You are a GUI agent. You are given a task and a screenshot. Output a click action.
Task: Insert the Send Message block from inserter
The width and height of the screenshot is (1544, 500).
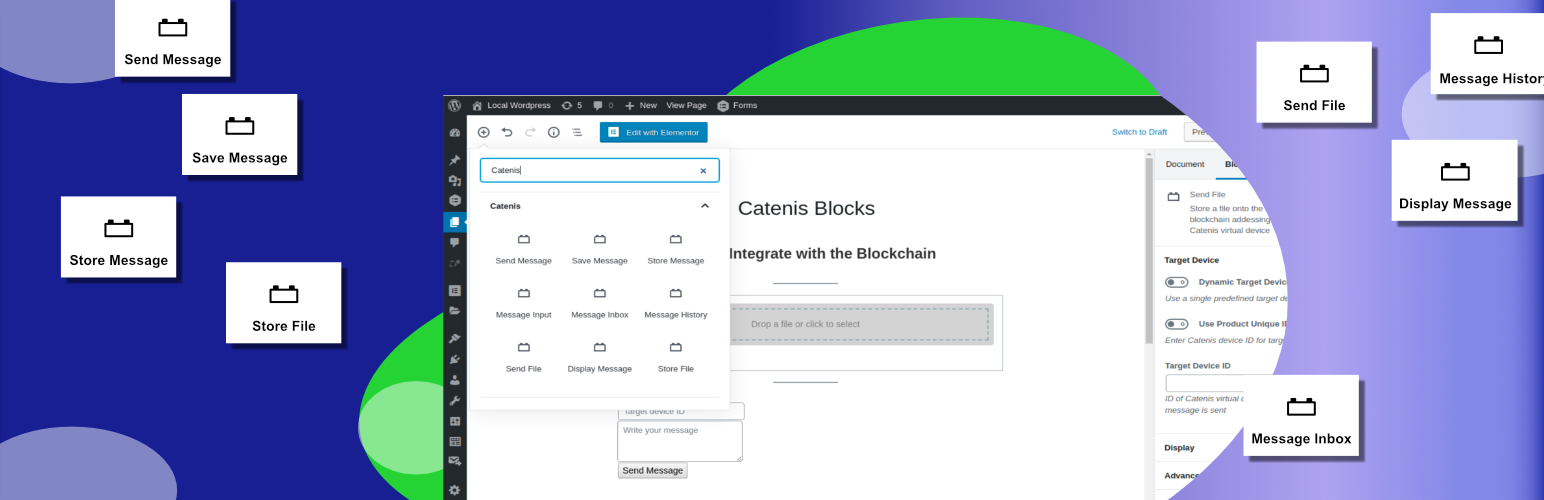coord(523,250)
